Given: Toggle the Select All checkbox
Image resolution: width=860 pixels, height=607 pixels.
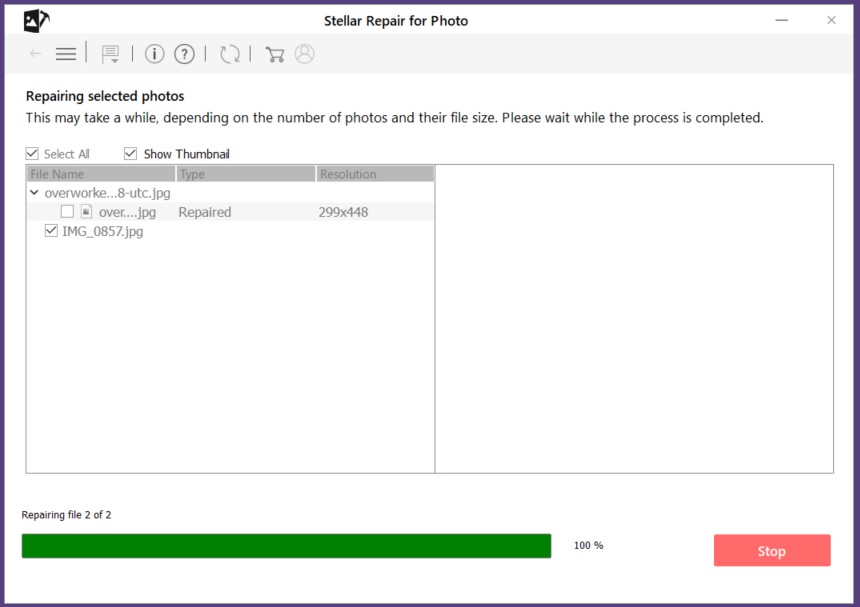Looking at the screenshot, I should click(x=32, y=154).
